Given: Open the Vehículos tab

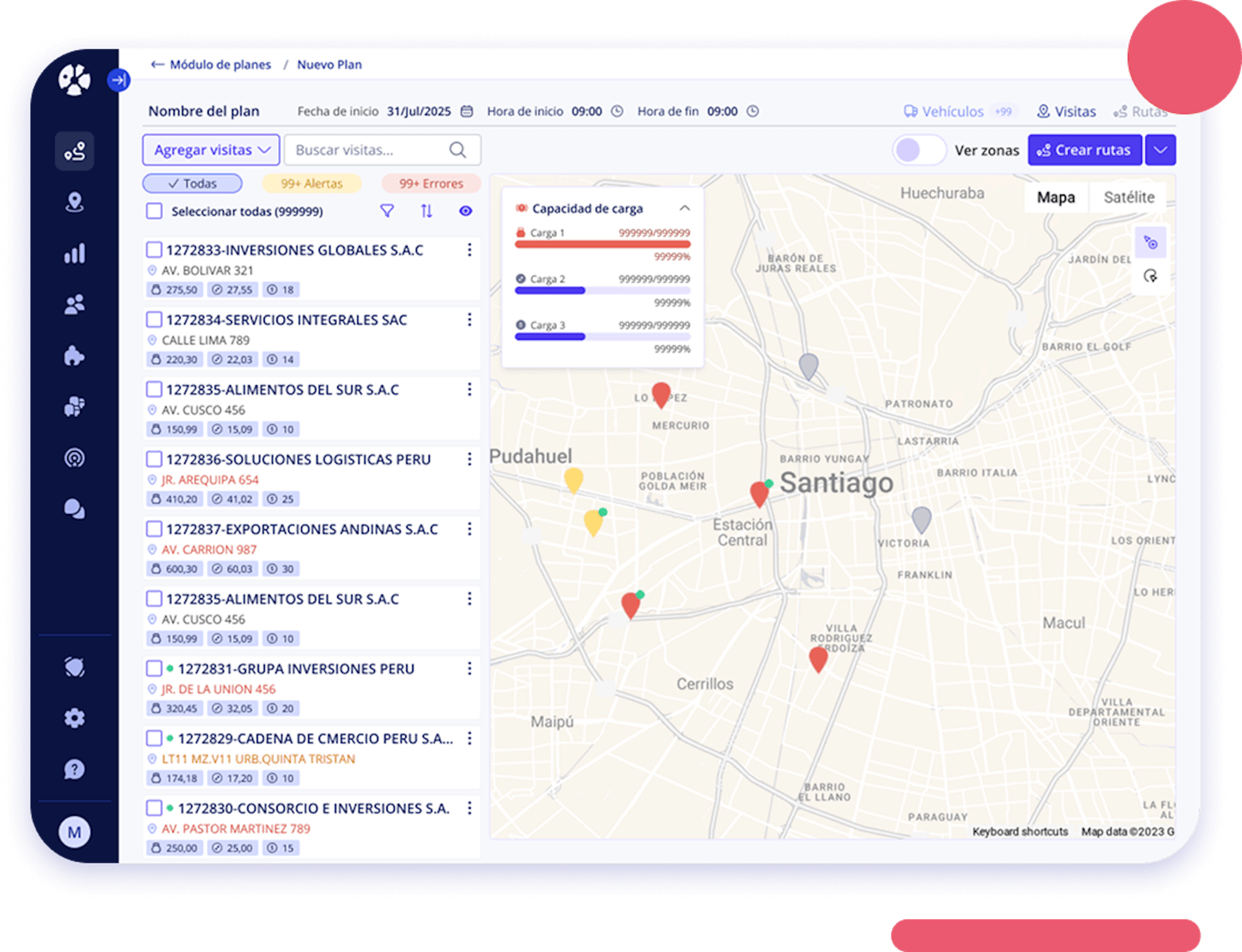Looking at the screenshot, I should 952,112.
